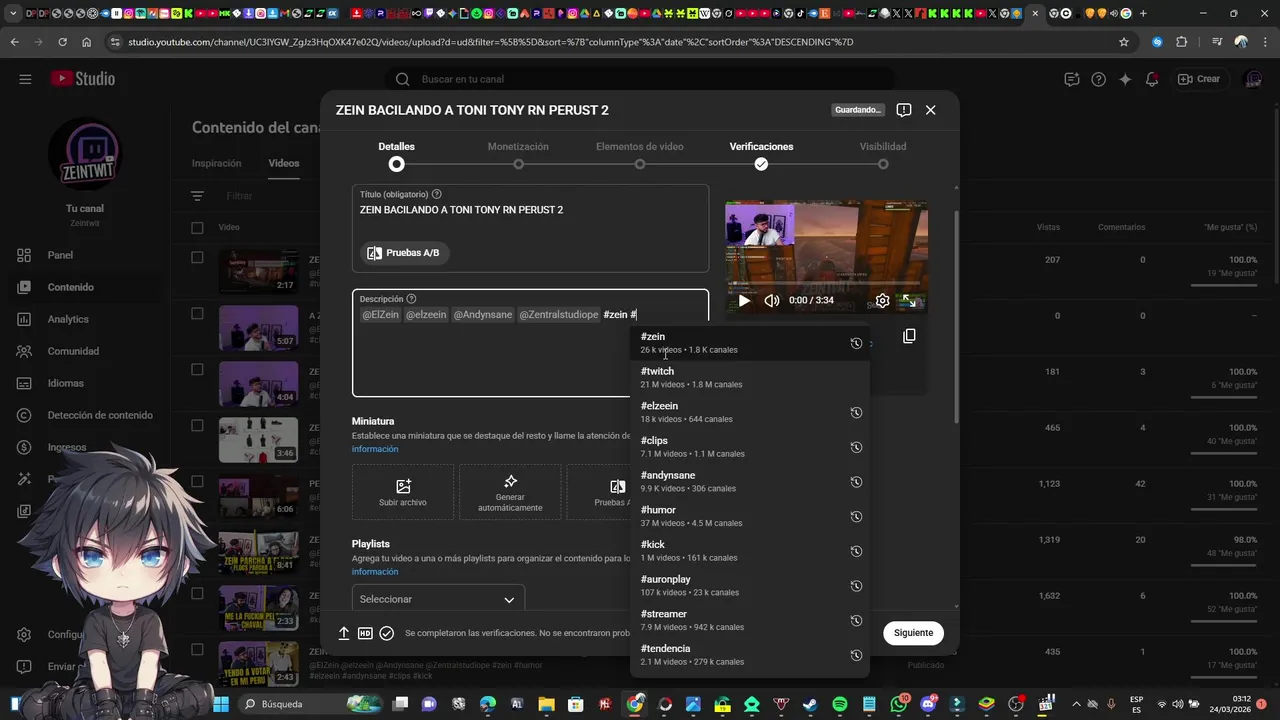Go to the Detalles step
Screen dimensions: 1280x720
click(396, 155)
